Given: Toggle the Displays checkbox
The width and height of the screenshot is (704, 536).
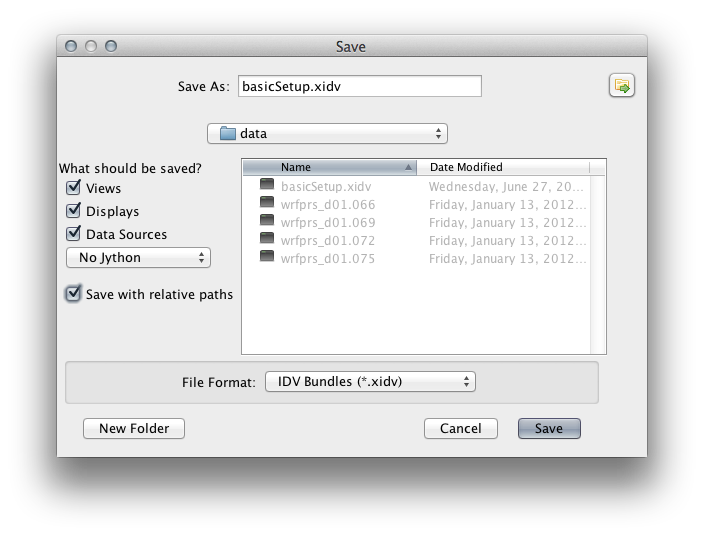Looking at the screenshot, I should (73, 211).
